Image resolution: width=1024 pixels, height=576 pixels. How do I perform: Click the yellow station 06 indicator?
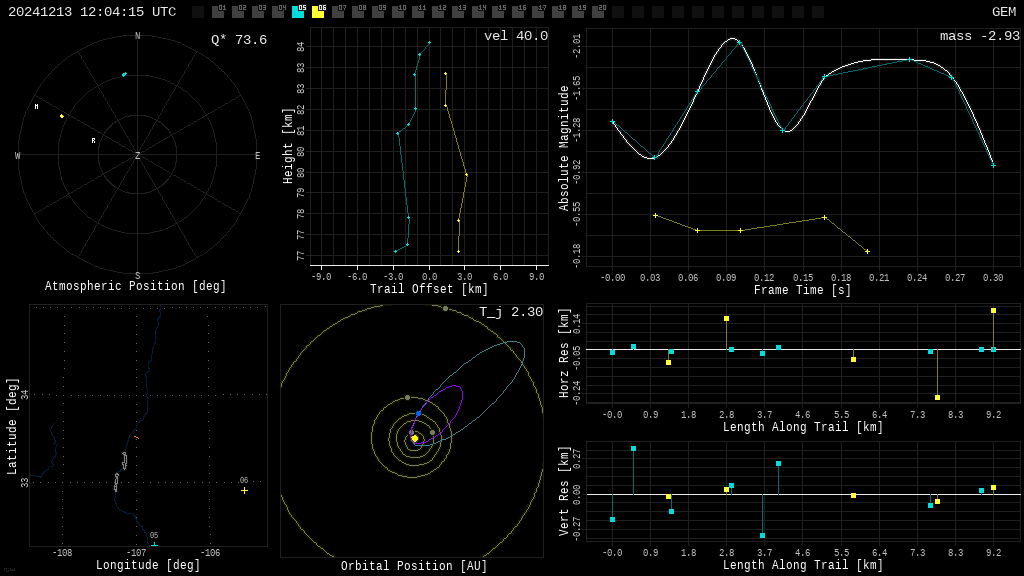pos(318,12)
